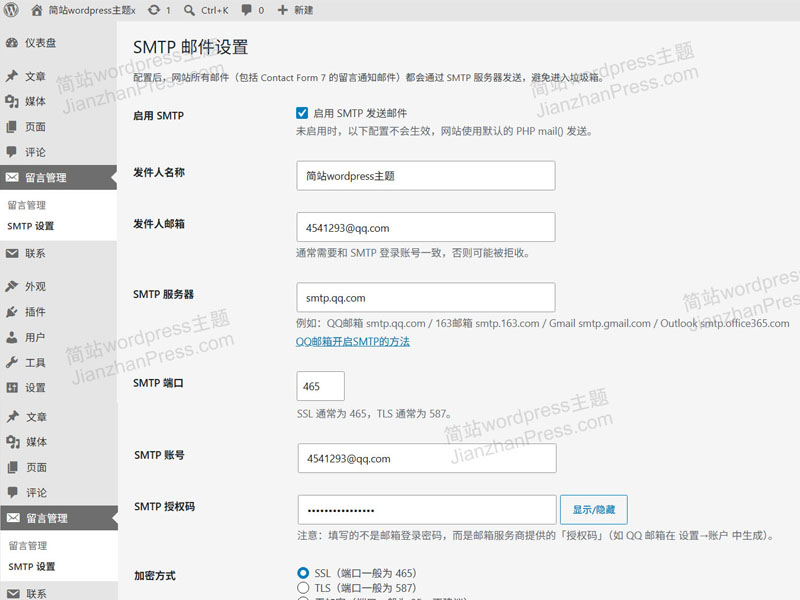Open the comments bubble showing 0

click(253, 10)
